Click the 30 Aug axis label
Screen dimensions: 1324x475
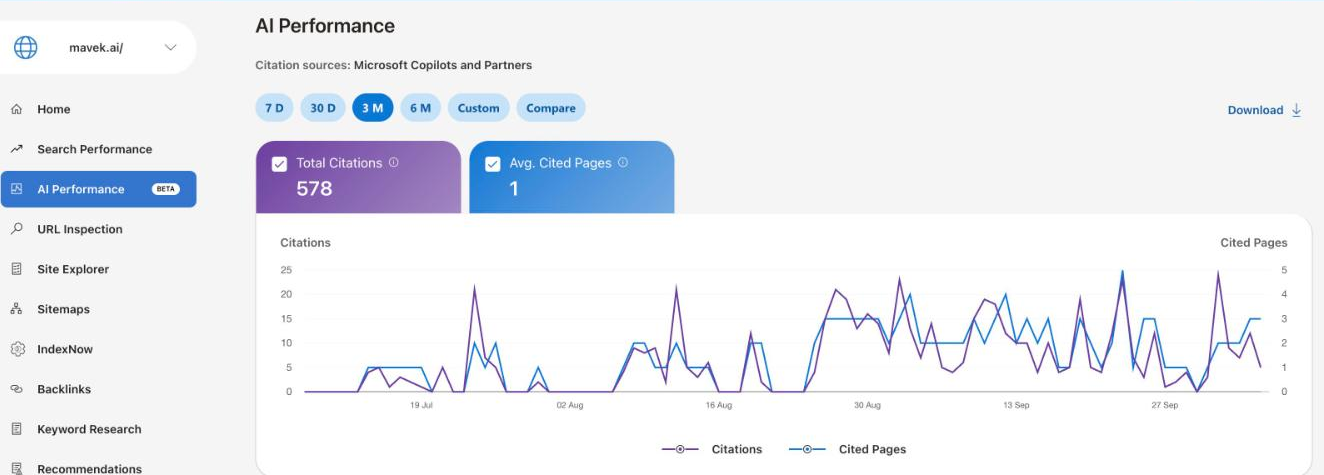pos(867,405)
